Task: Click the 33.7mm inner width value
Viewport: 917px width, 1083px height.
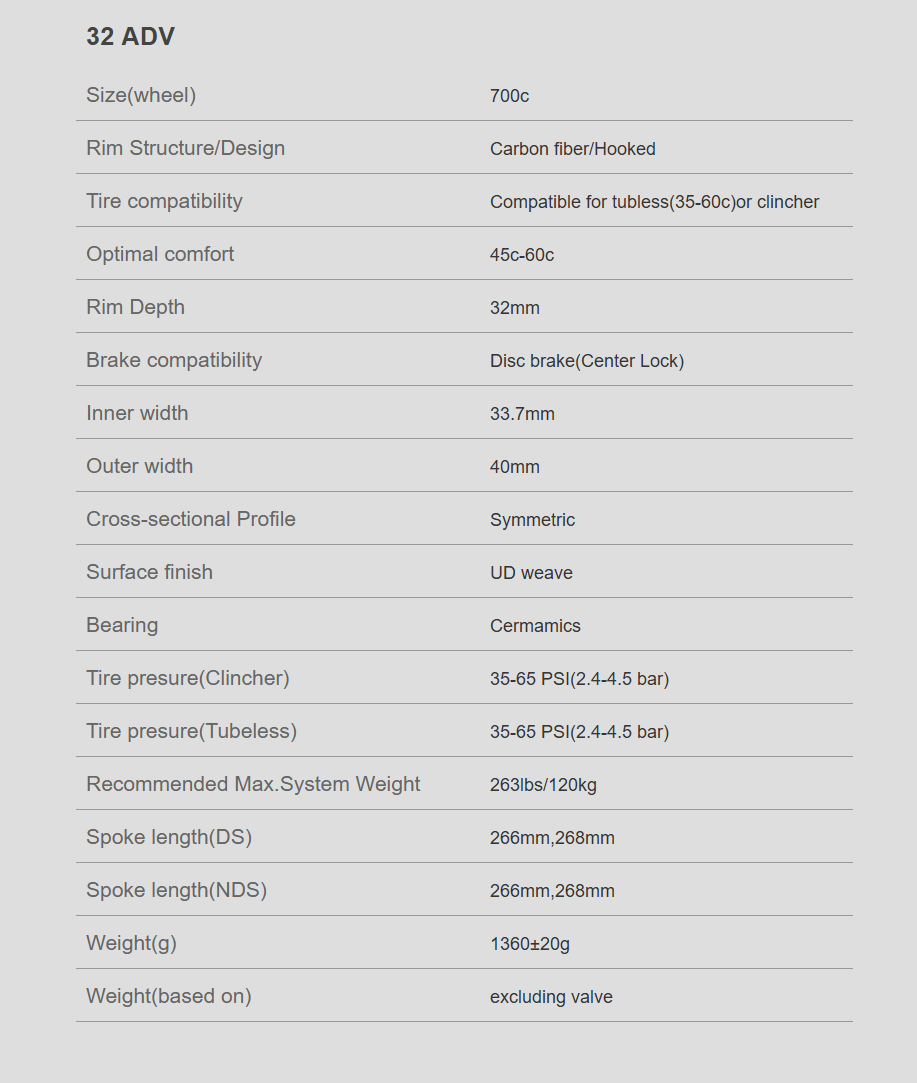Action: [x=522, y=414]
